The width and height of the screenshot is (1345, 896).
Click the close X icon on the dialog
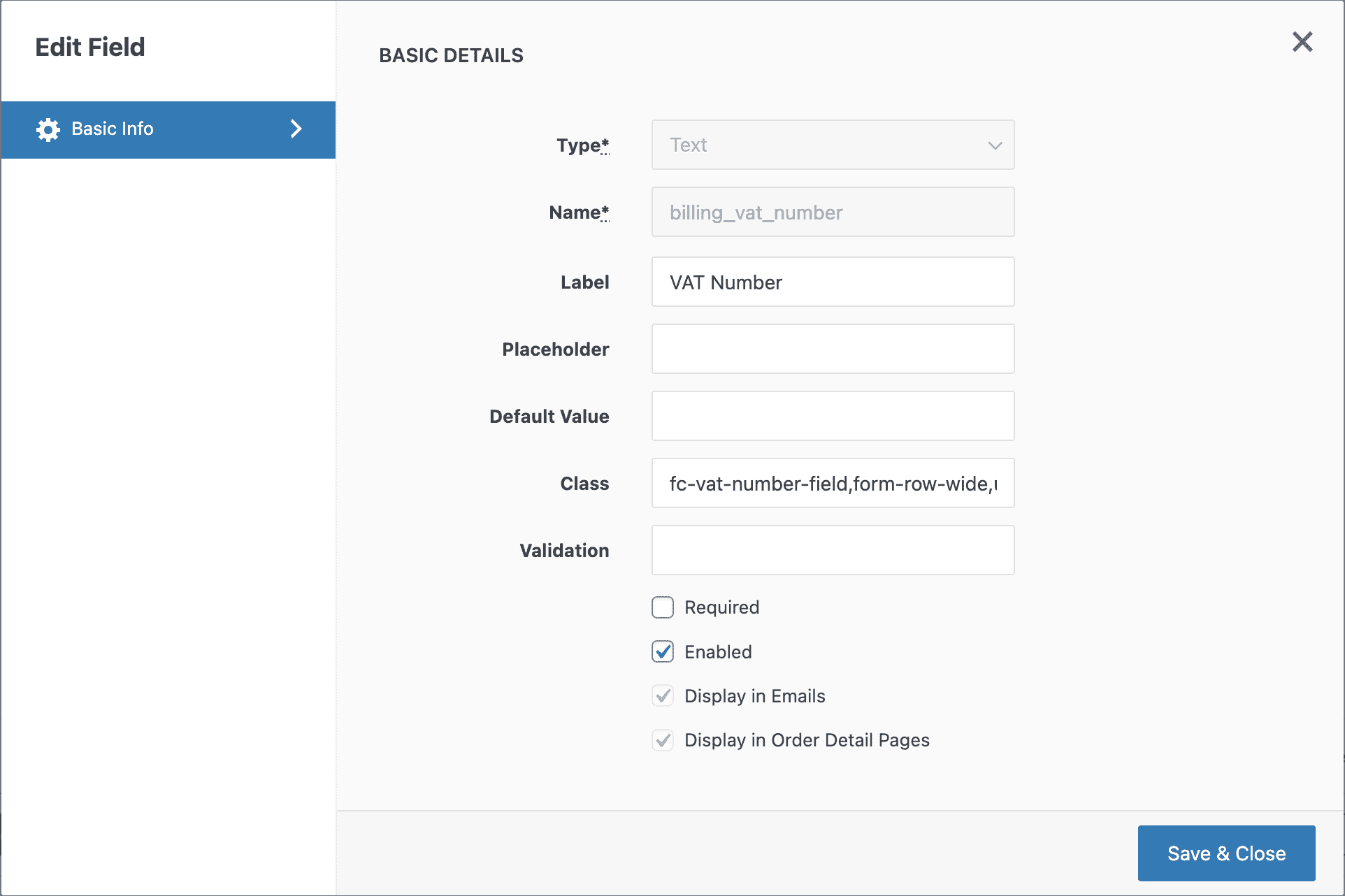(1302, 42)
